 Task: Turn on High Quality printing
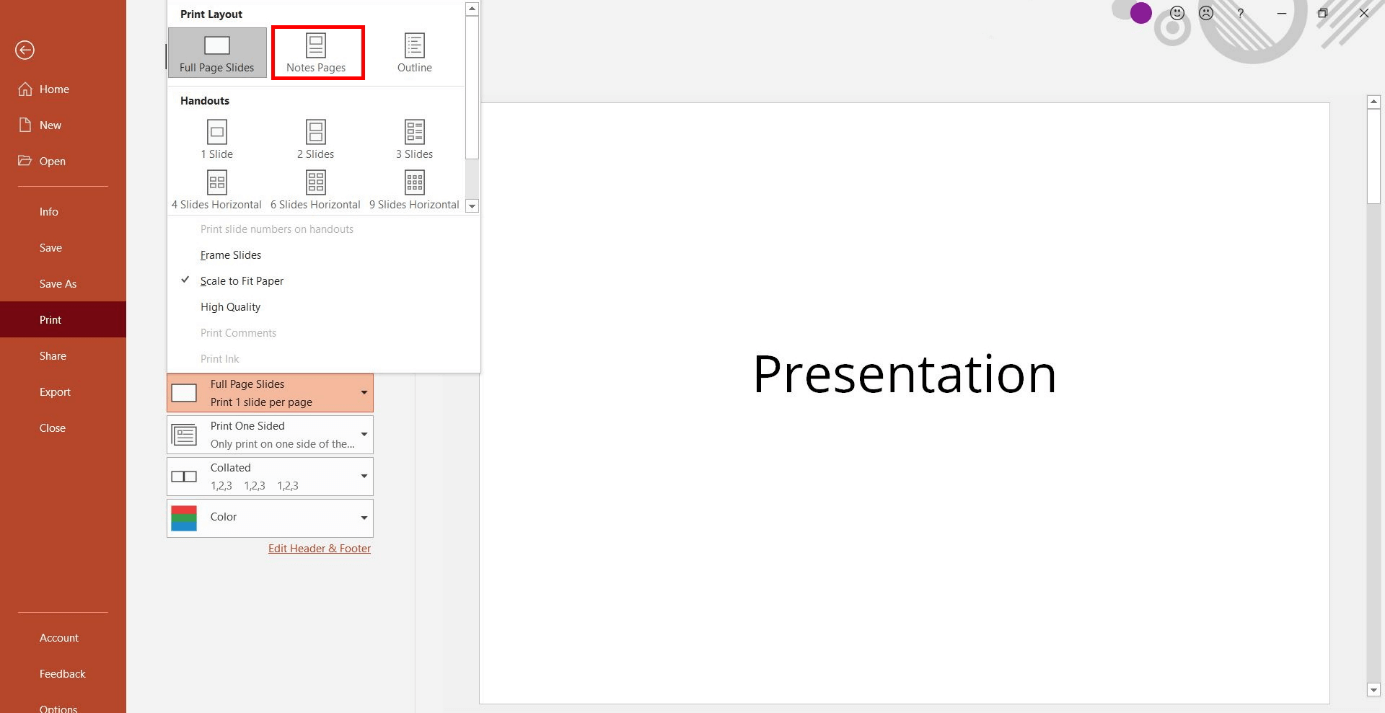point(230,306)
